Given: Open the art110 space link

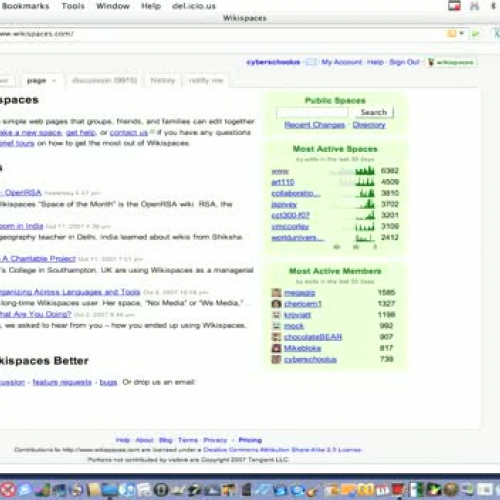Looking at the screenshot, I should pos(283,182).
